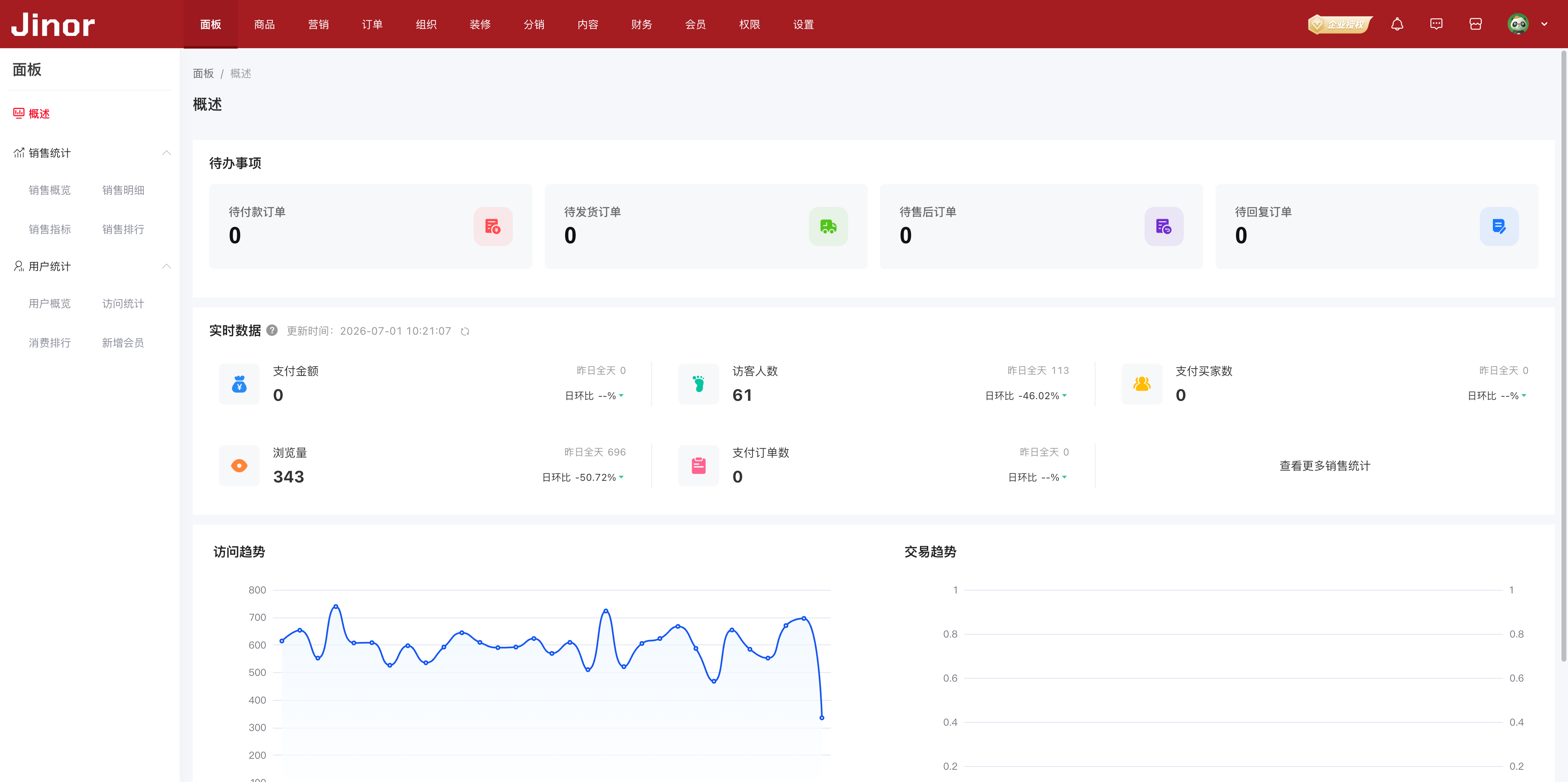Open 销售明细 in the sidebar
This screenshot has width=1568, height=782.
pyautogui.click(x=123, y=190)
